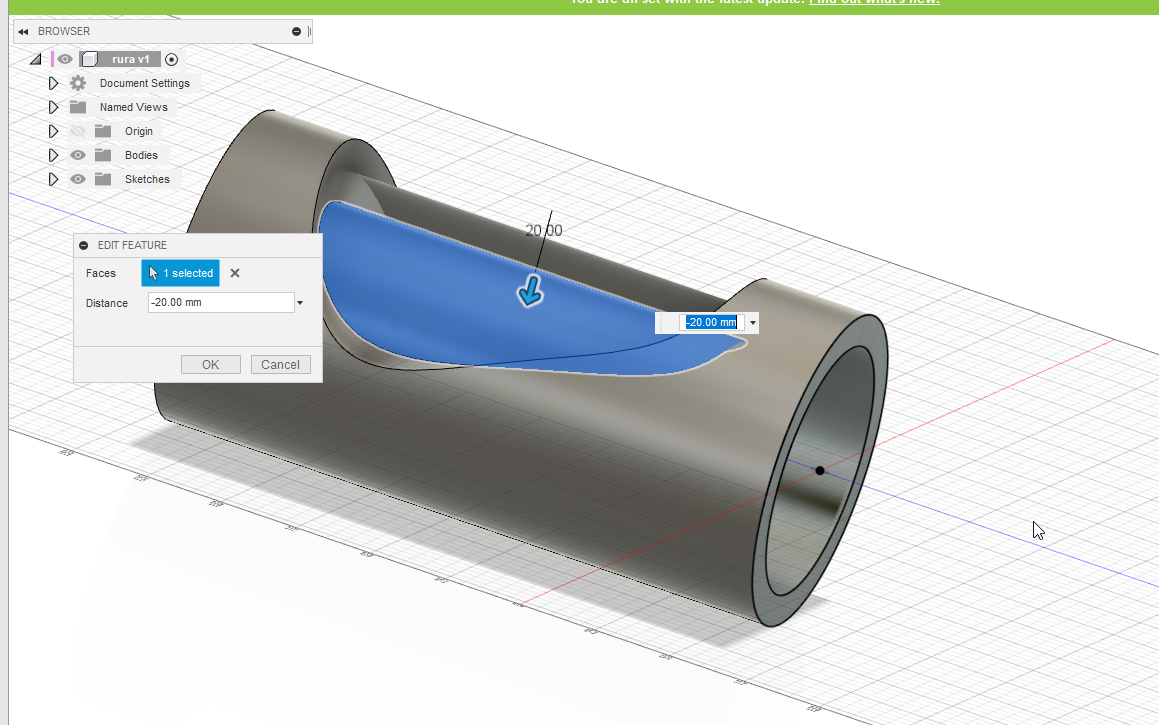Click the black origin point in the tube

point(820,471)
